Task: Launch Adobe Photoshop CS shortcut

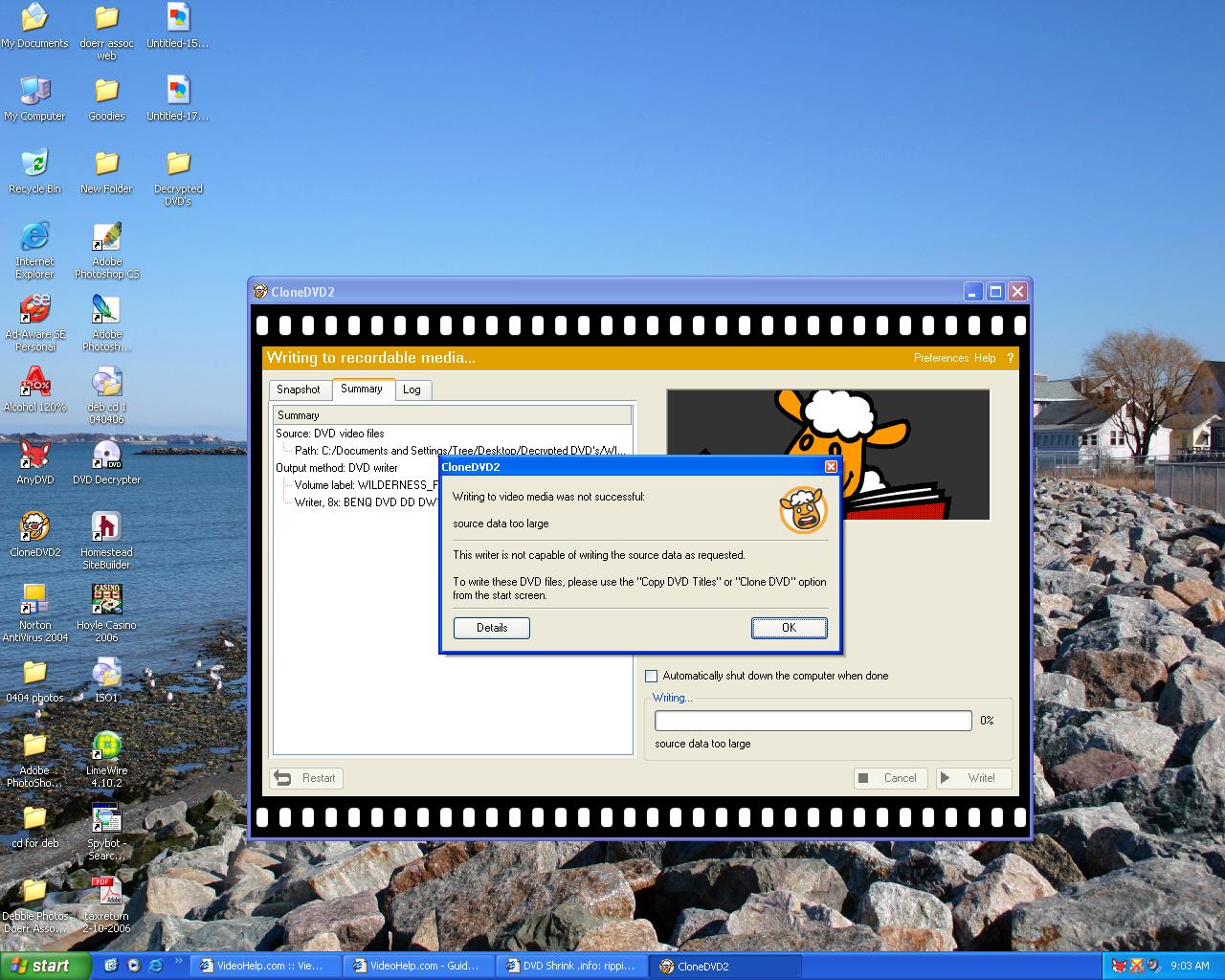Action: tap(106, 250)
